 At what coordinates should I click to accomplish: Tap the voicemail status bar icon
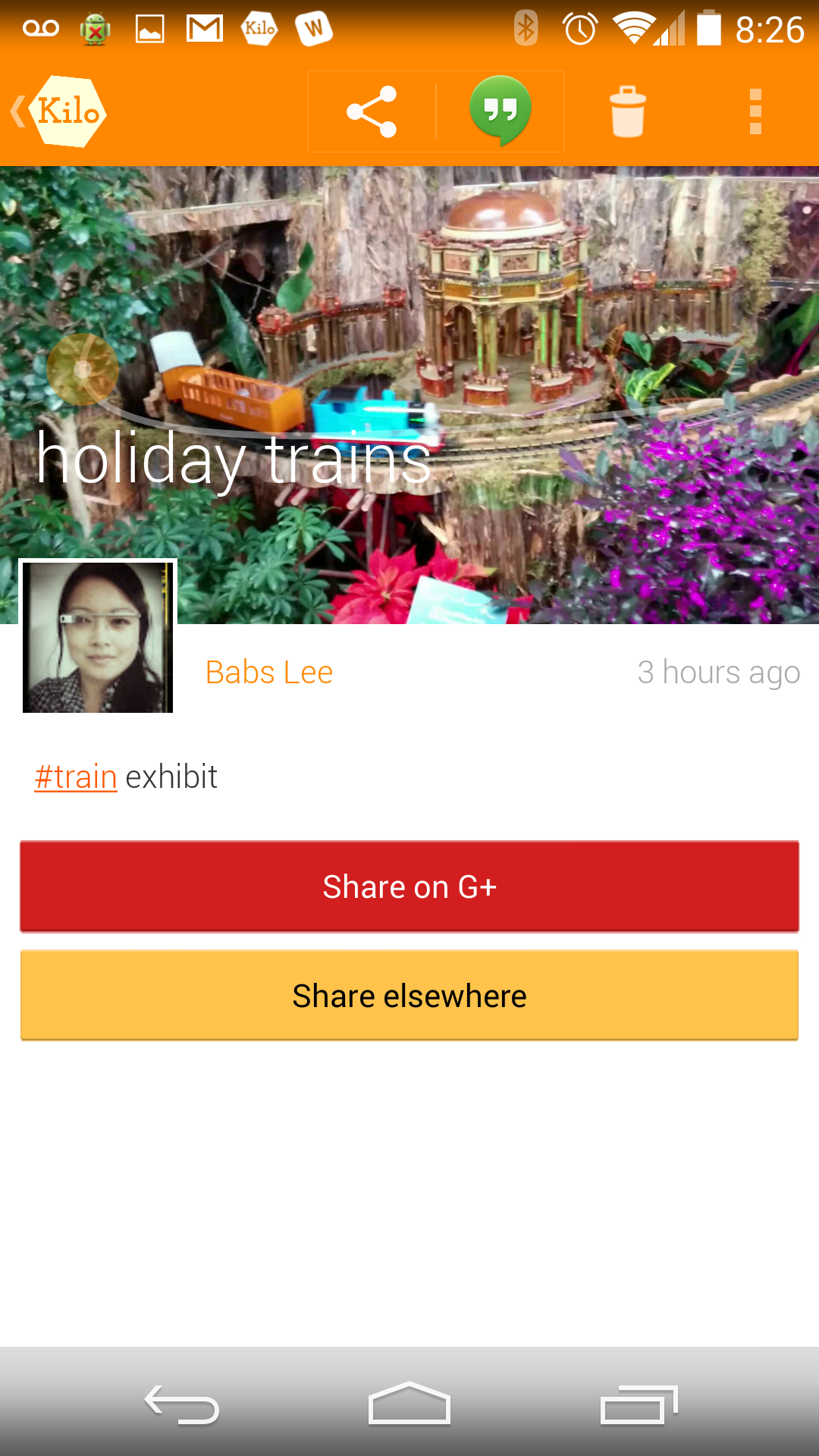tap(41, 29)
